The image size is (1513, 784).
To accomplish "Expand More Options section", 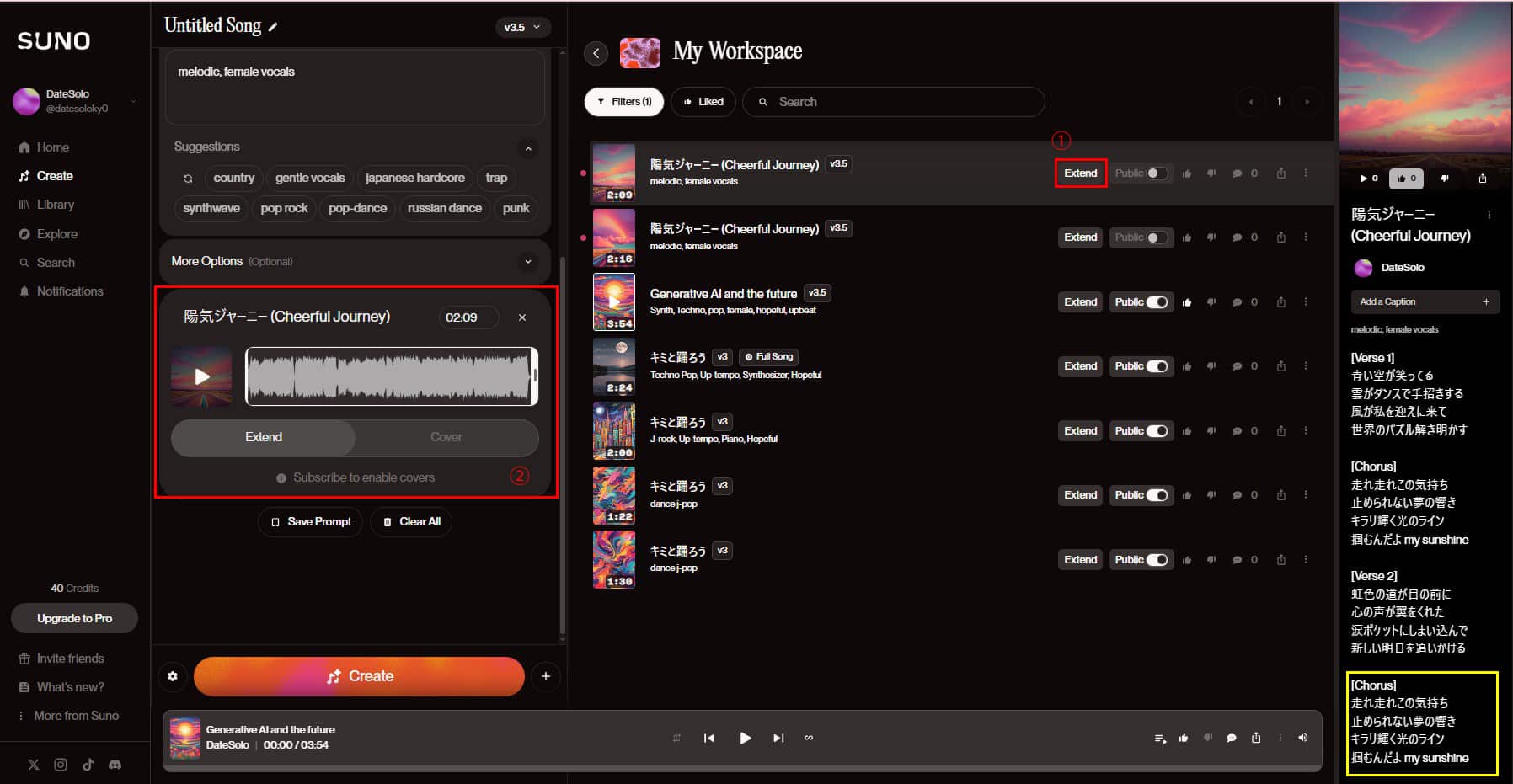I will tap(528, 261).
